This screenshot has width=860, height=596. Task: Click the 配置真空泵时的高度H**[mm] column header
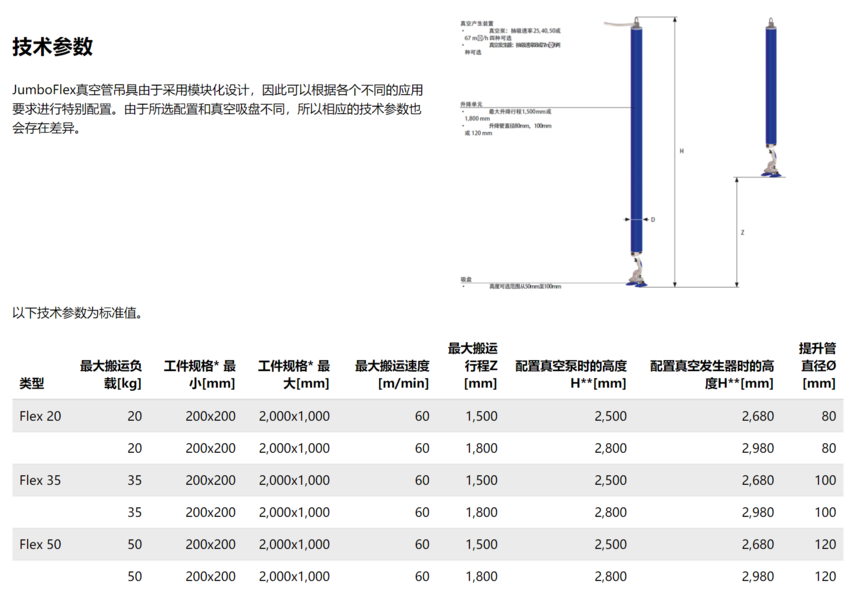[x=571, y=374]
